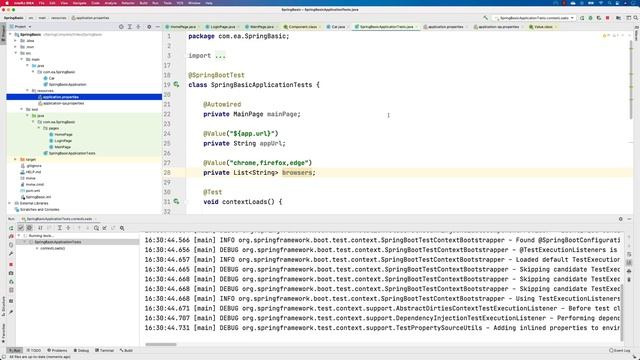The width and height of the screenshot is (640, 360).
Task: Expand all nodes in Project panel
Action: [x=130, y=27]
